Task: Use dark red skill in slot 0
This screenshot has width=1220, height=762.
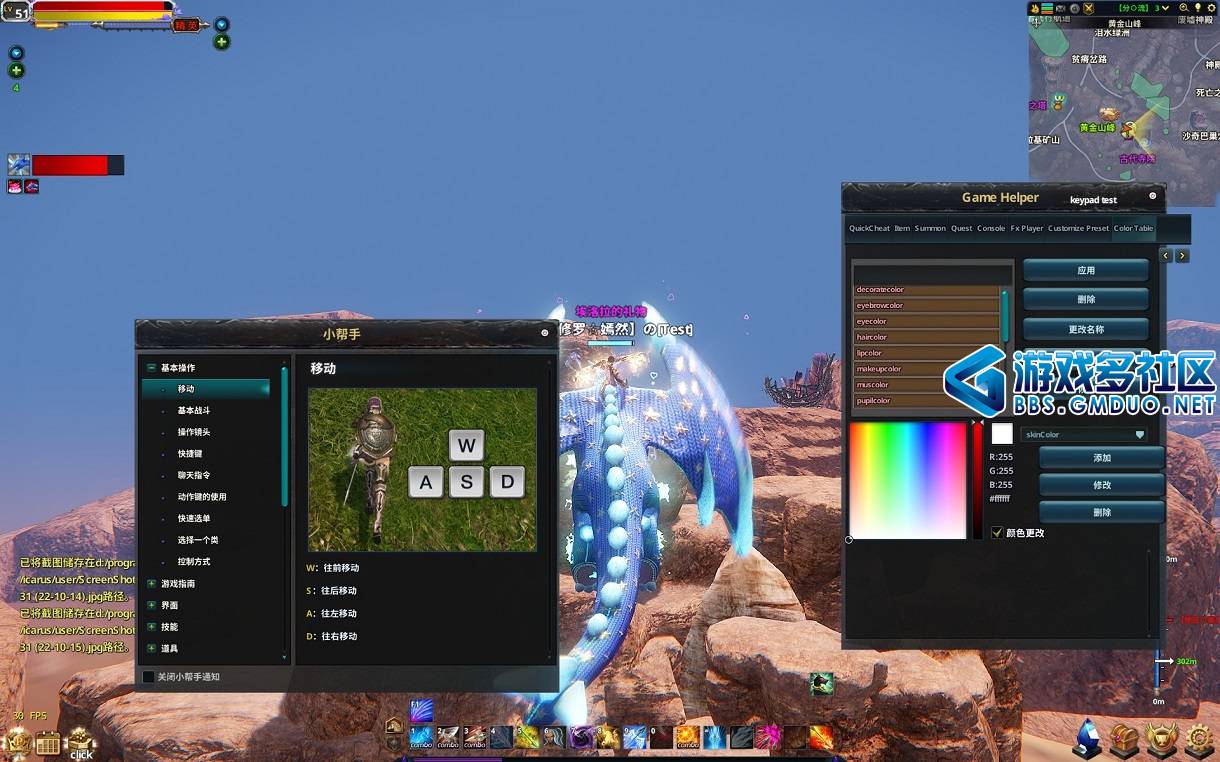Action: pos(662,737)
